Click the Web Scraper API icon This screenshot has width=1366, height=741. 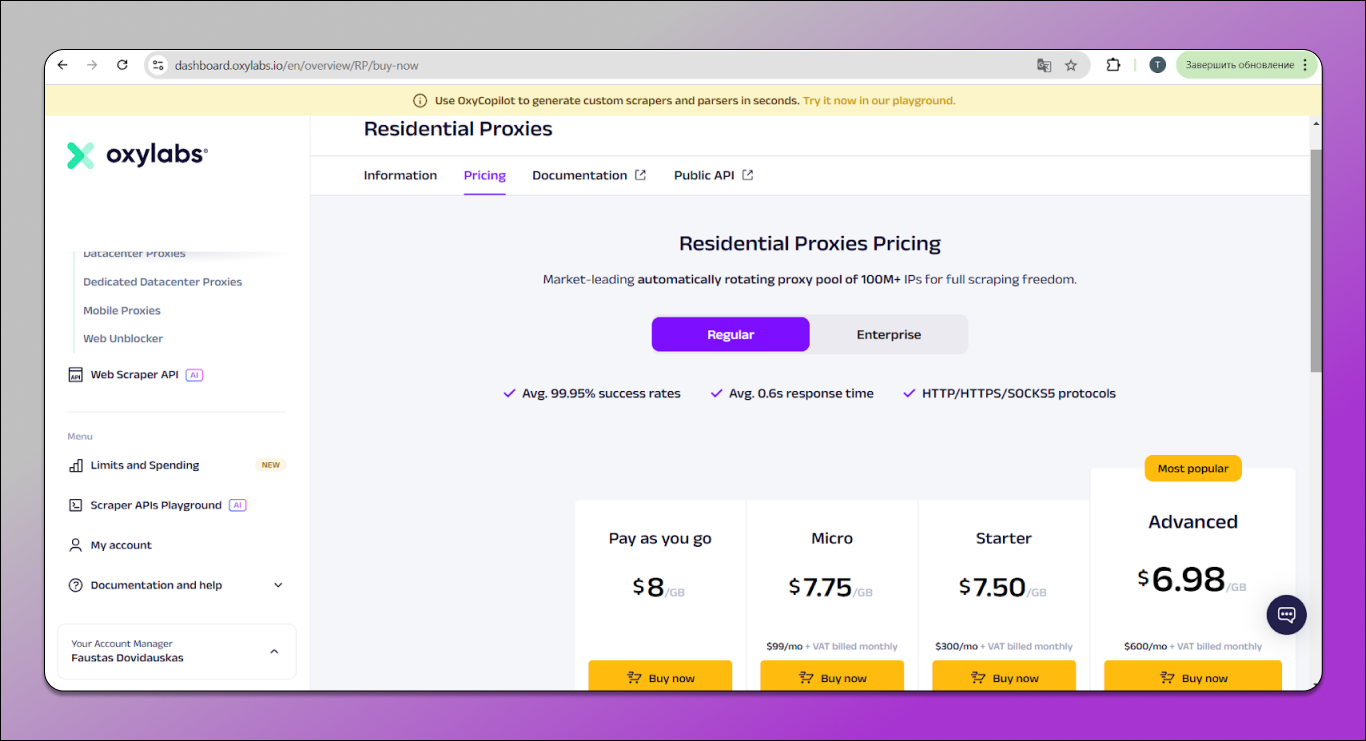tap(75, 375)
